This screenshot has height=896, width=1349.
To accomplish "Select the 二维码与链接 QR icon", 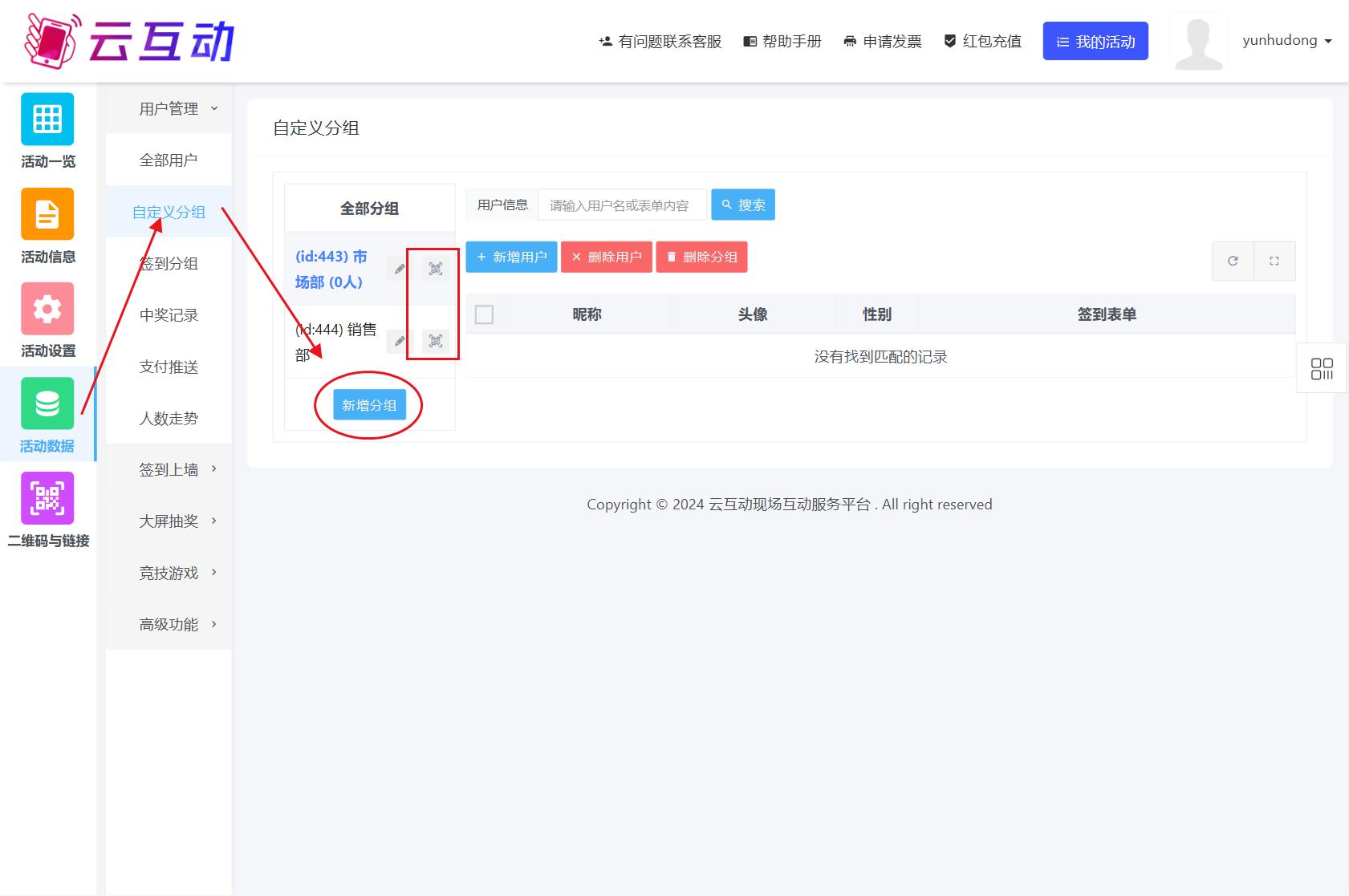I will tap(47, 498).
